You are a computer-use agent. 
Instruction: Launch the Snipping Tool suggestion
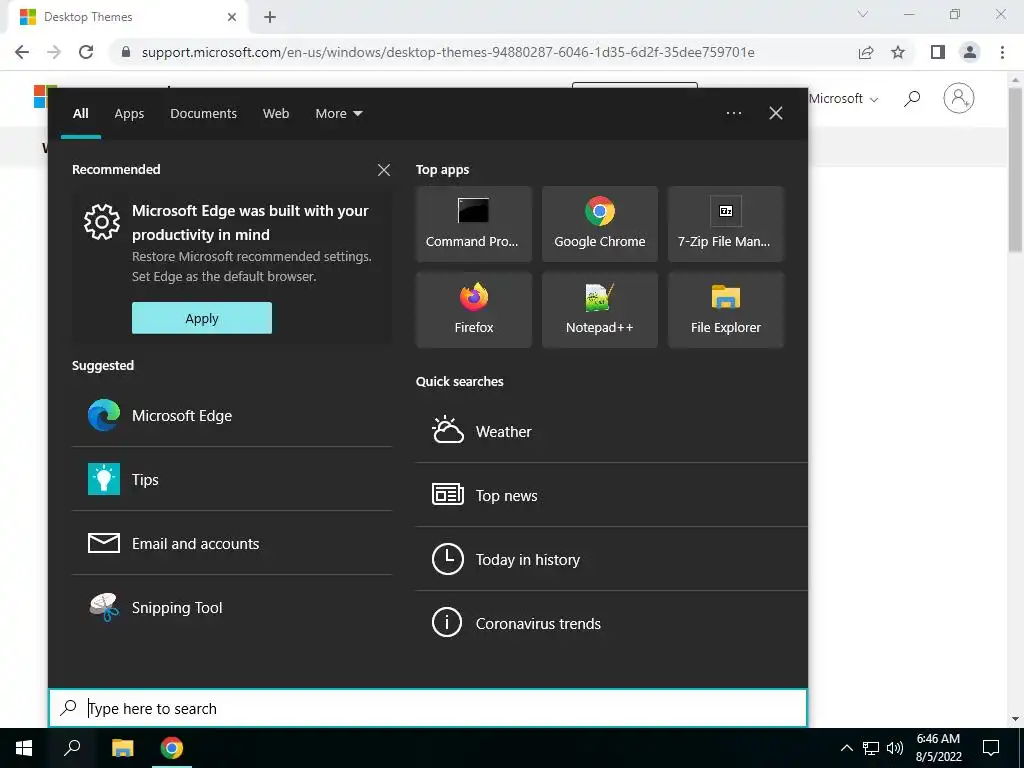[232, 607]
